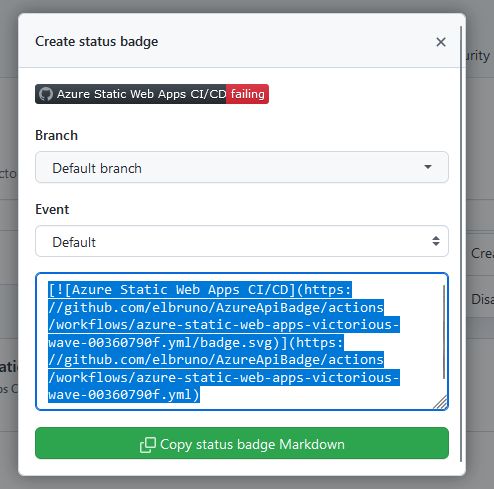Click the Create status badge title
The height and width of the screenshot is (489, 494).
(97, 42)
